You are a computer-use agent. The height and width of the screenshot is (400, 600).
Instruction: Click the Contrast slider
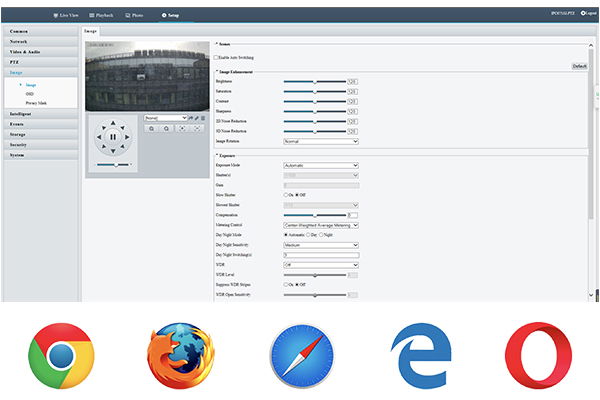point(315,101)
